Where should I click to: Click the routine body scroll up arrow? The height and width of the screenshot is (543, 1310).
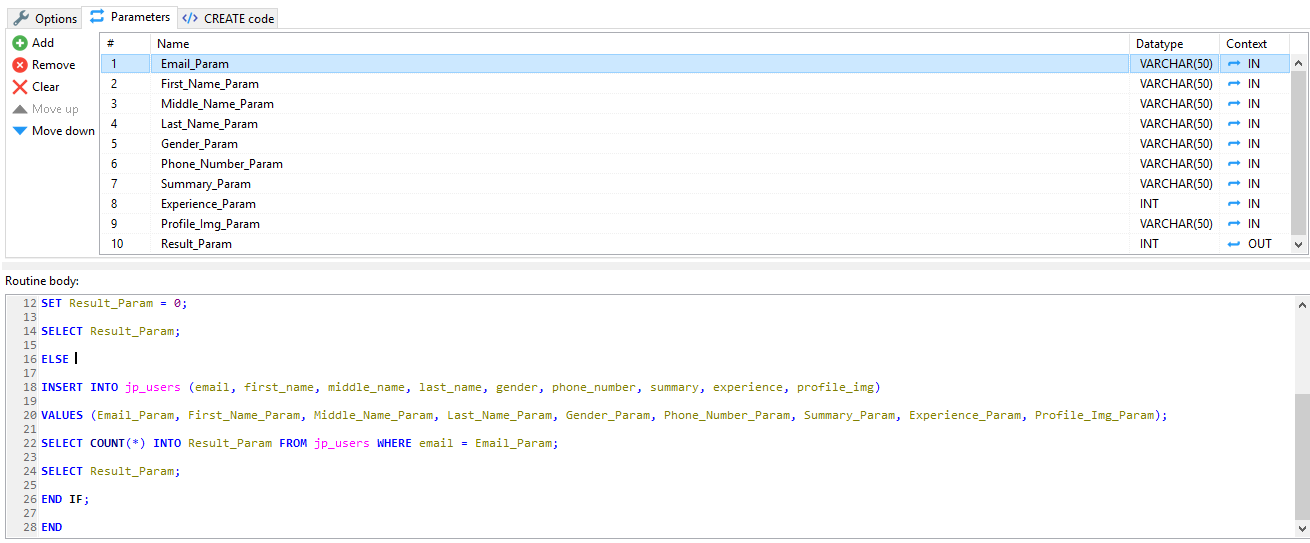(x=1302, y=304)
